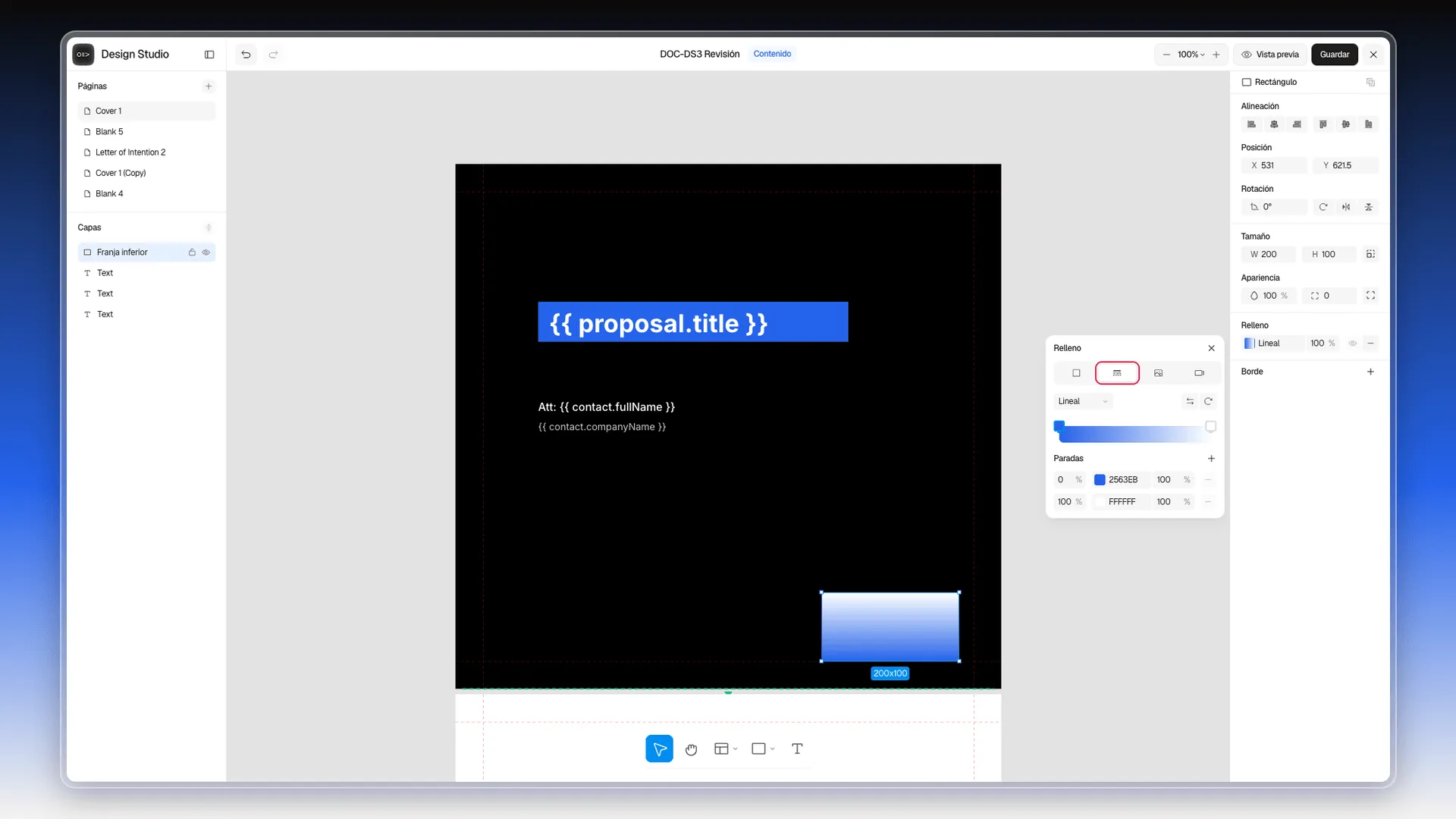Switch to video fill tab
This screenshot has height=819, width=1456.
click(x=1199, y=373)
